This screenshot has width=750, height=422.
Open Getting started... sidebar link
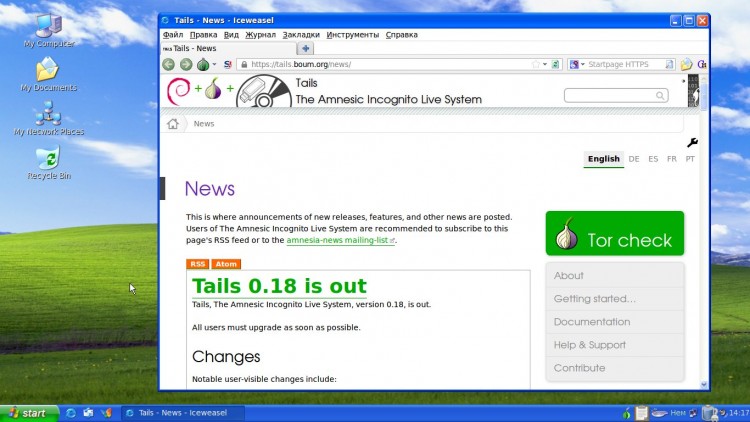click(615, 299)
